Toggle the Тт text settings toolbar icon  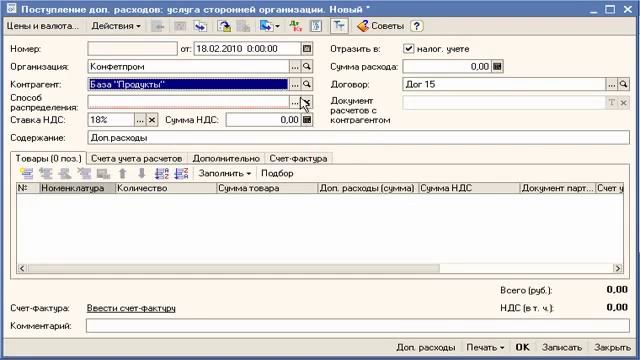339,26
